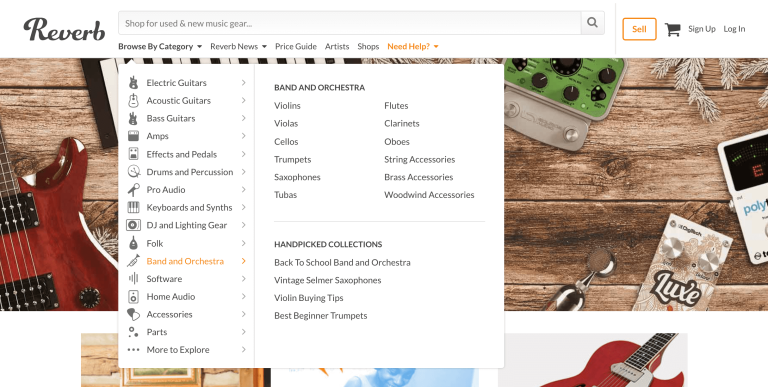768x387 pixels.
Task: Click the Pro Audio microphone icon
Action: (133, 190)
